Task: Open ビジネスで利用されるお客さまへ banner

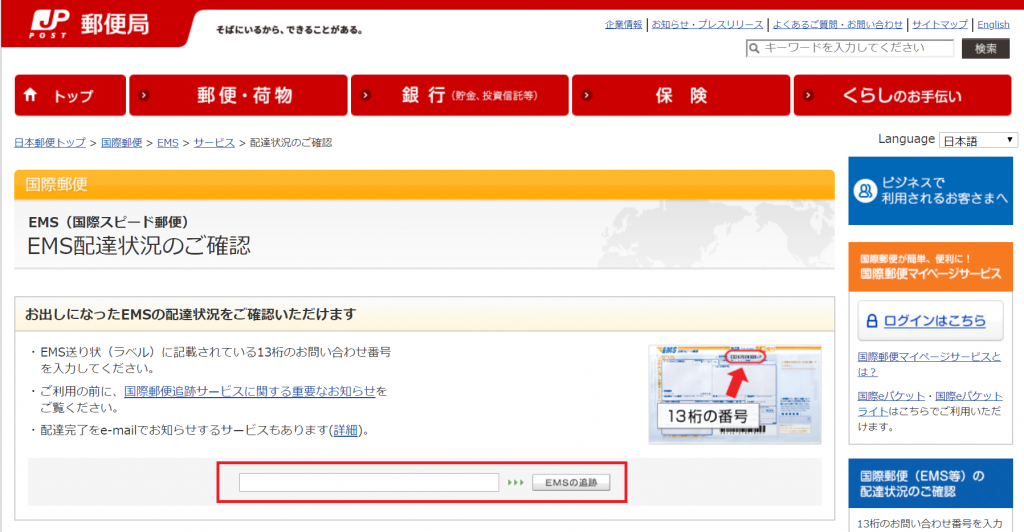Action: [931, 191]
